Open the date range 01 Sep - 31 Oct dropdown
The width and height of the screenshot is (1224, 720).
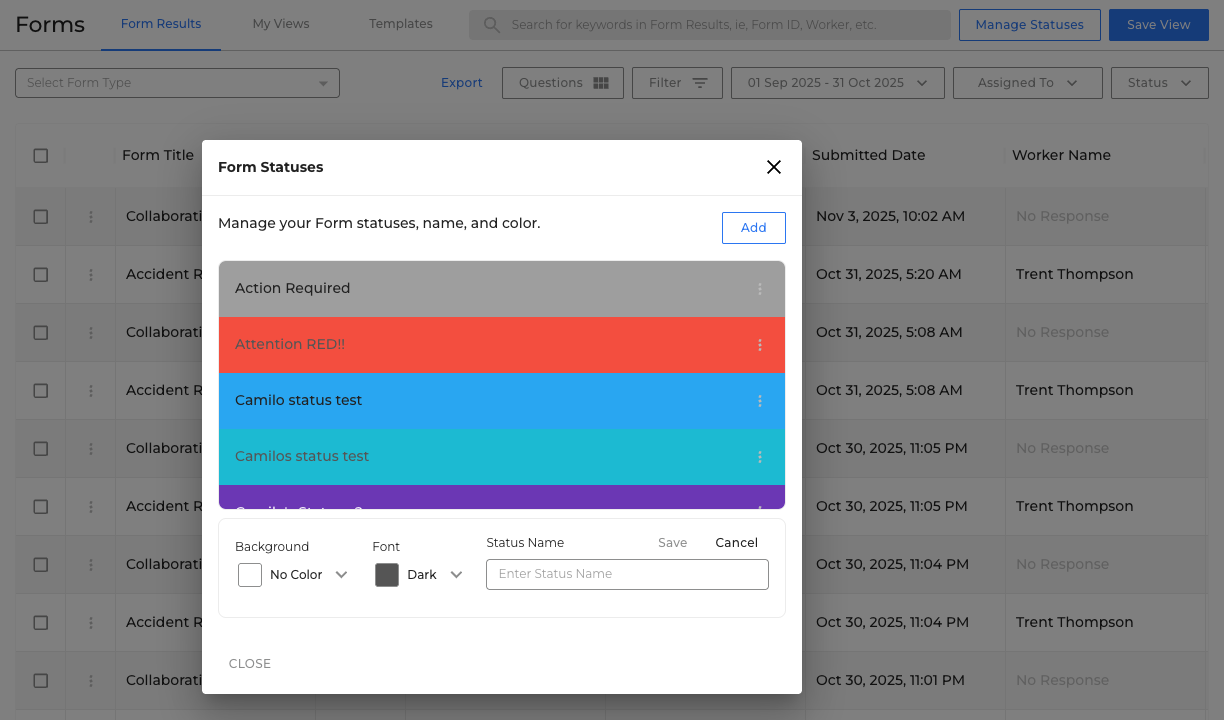click(838, 83)
